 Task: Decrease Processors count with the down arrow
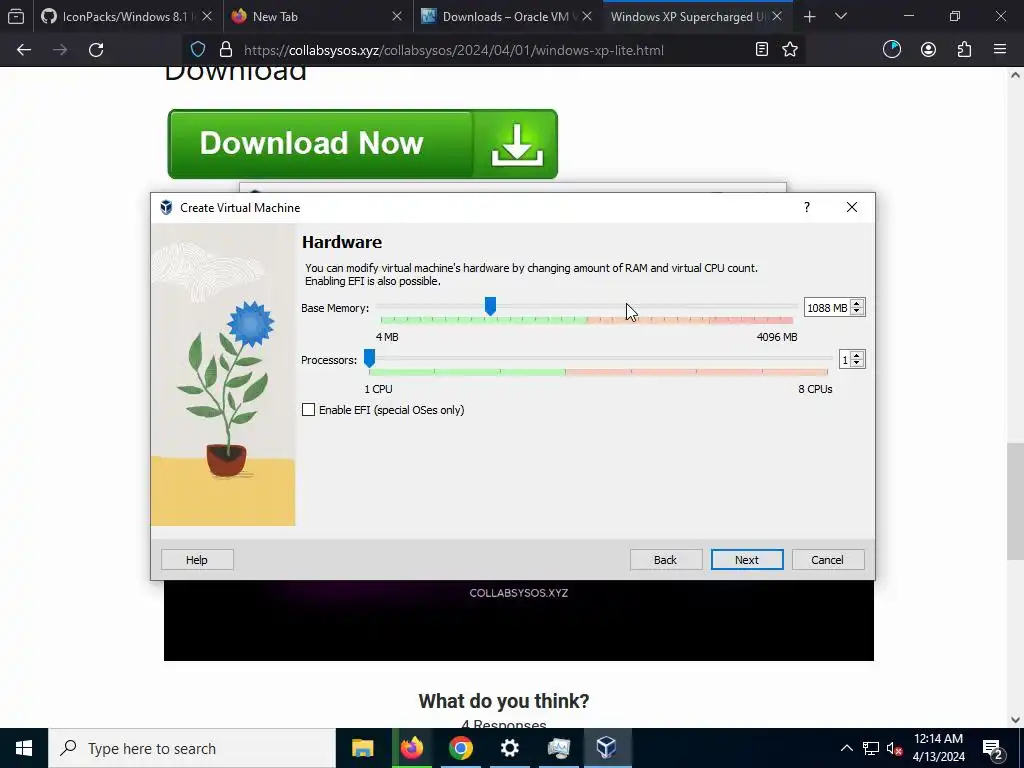point(857,364)
